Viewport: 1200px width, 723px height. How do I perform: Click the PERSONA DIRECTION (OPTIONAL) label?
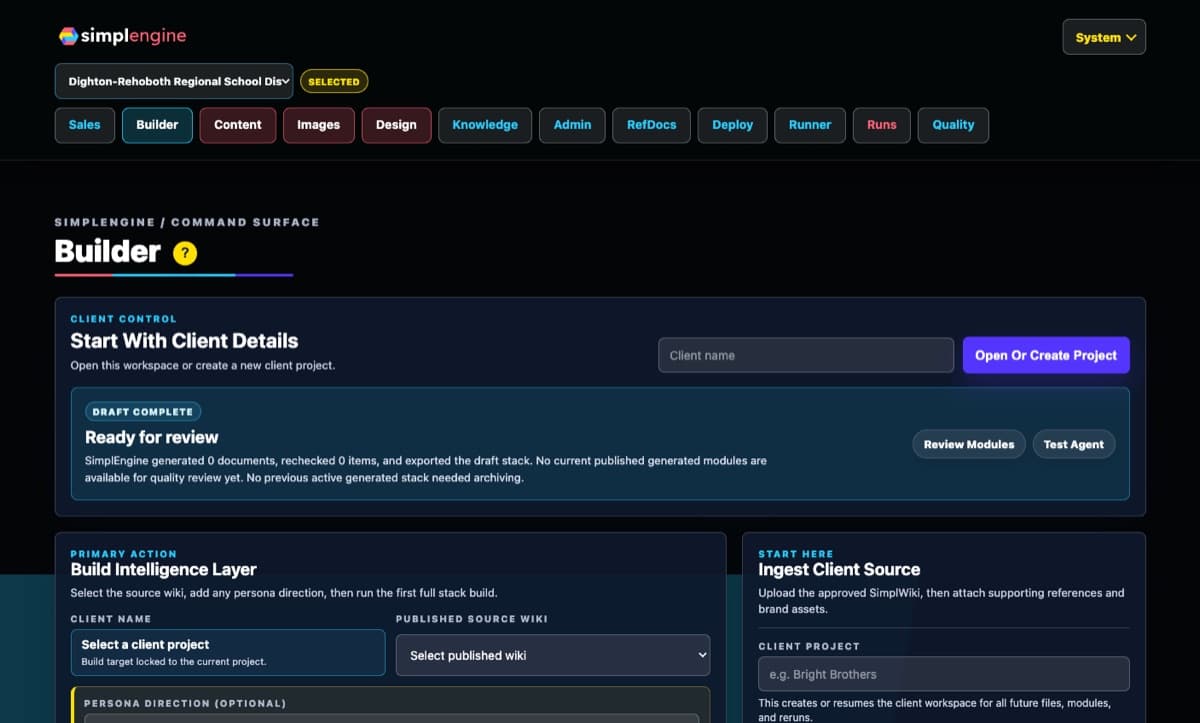(x=185, y=704)
